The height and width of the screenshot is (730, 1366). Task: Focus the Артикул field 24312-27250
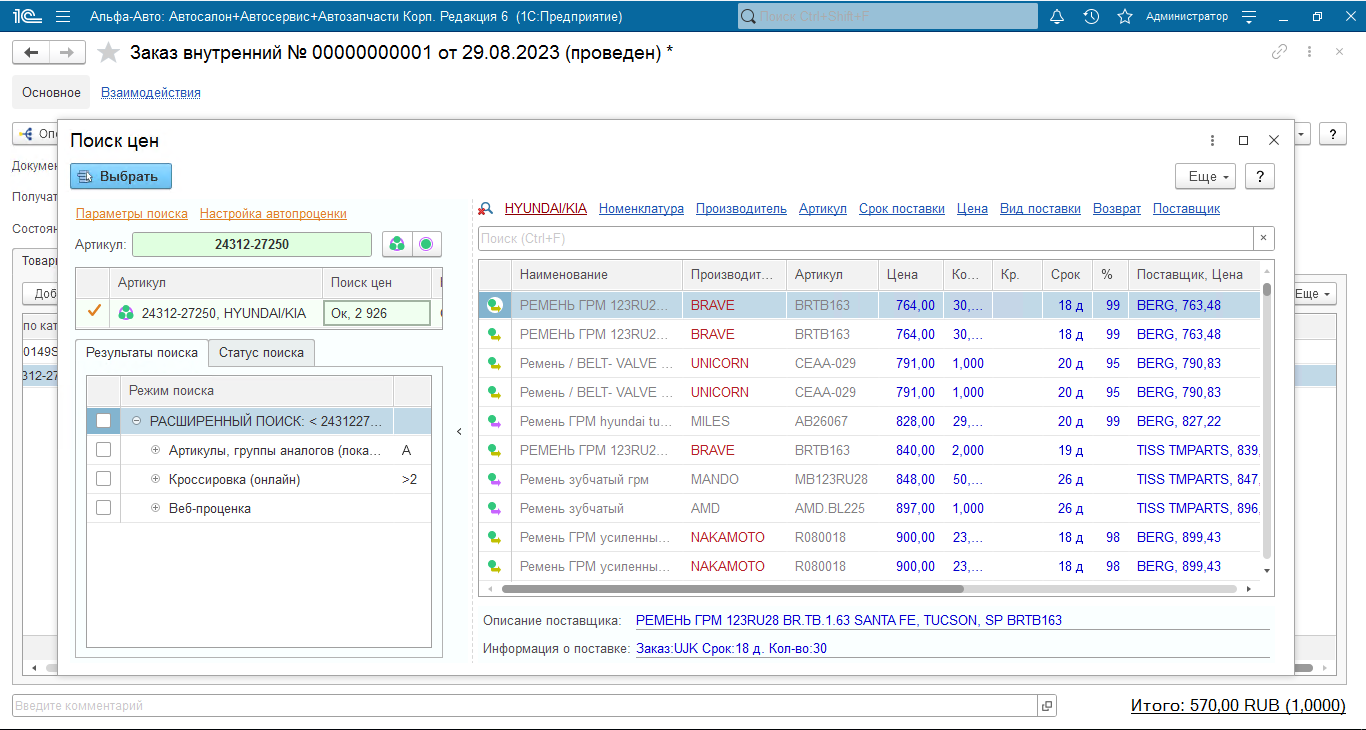click(x=252, y=244)
